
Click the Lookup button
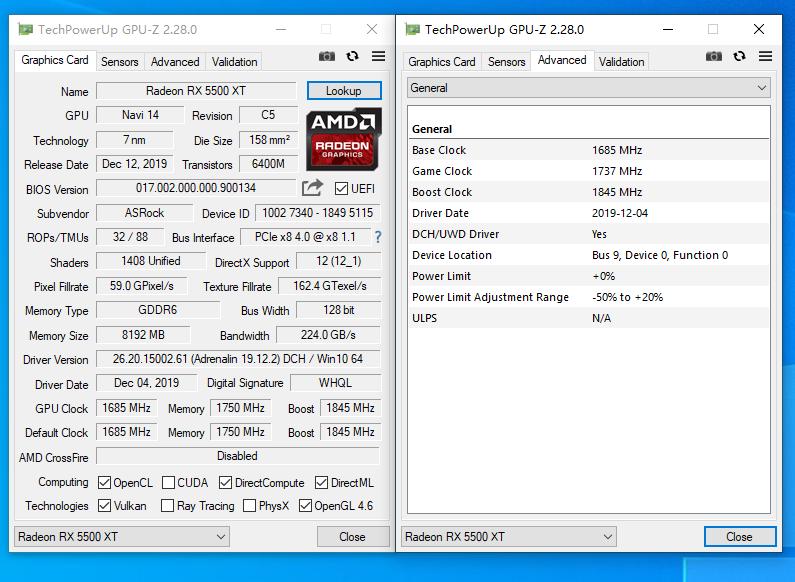pyautogui.click(x=344, y=91)
